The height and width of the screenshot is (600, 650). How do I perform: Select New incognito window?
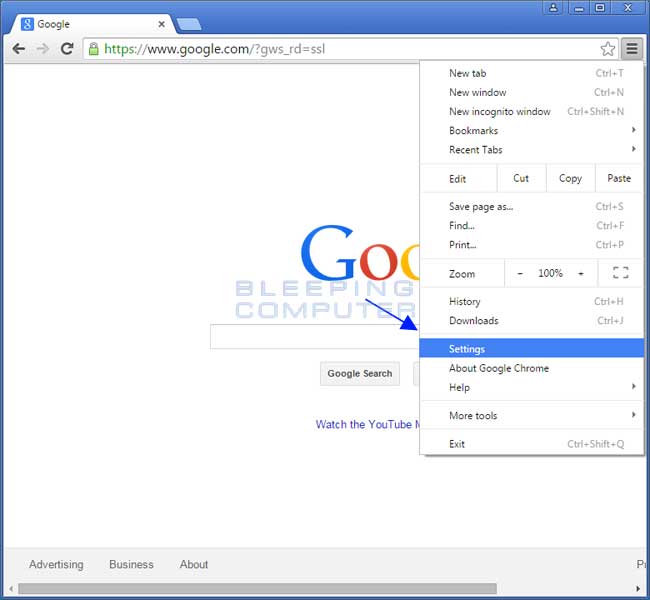point(499,112)
